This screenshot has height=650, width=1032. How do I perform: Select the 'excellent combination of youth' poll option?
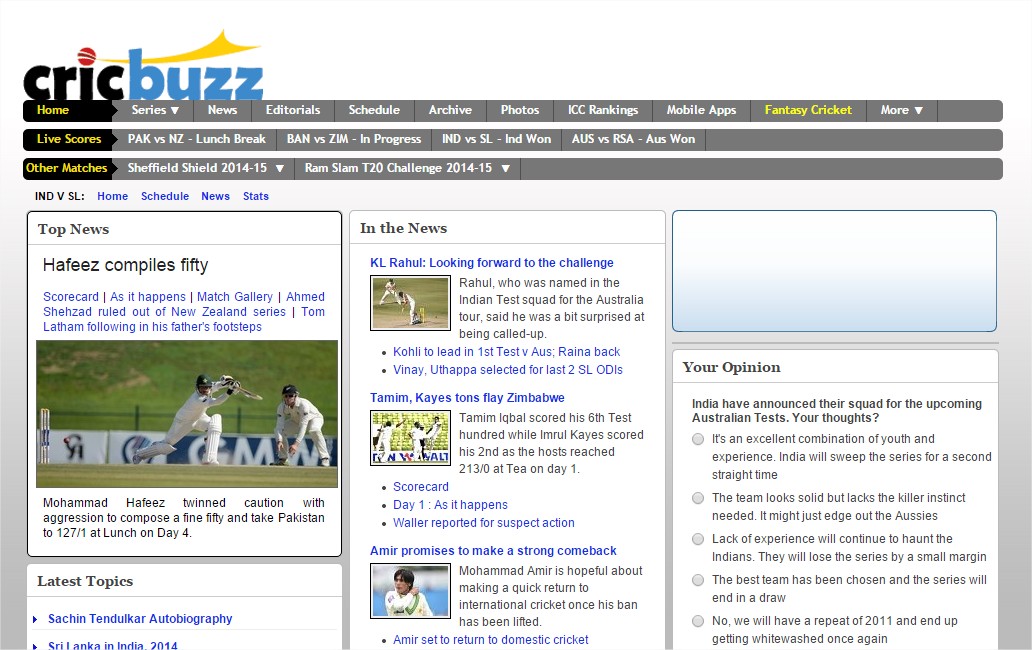(x=698, y=439)
